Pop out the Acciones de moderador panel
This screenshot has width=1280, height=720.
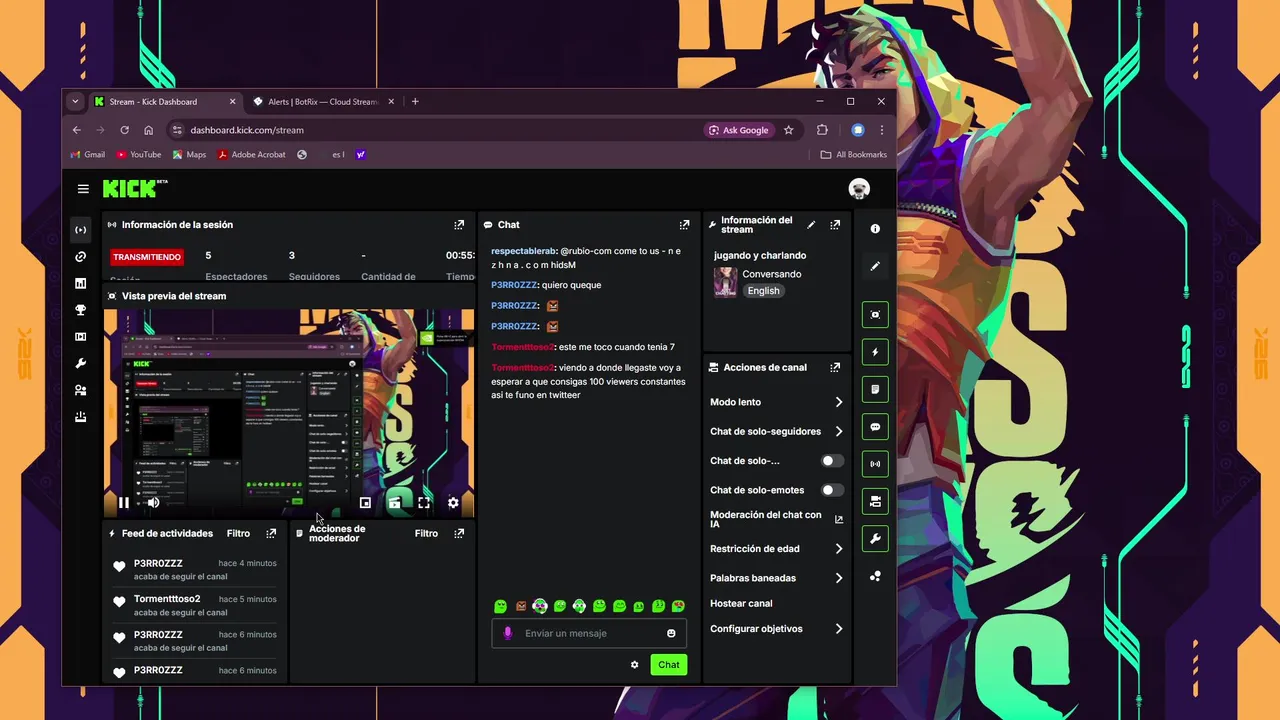459,534
